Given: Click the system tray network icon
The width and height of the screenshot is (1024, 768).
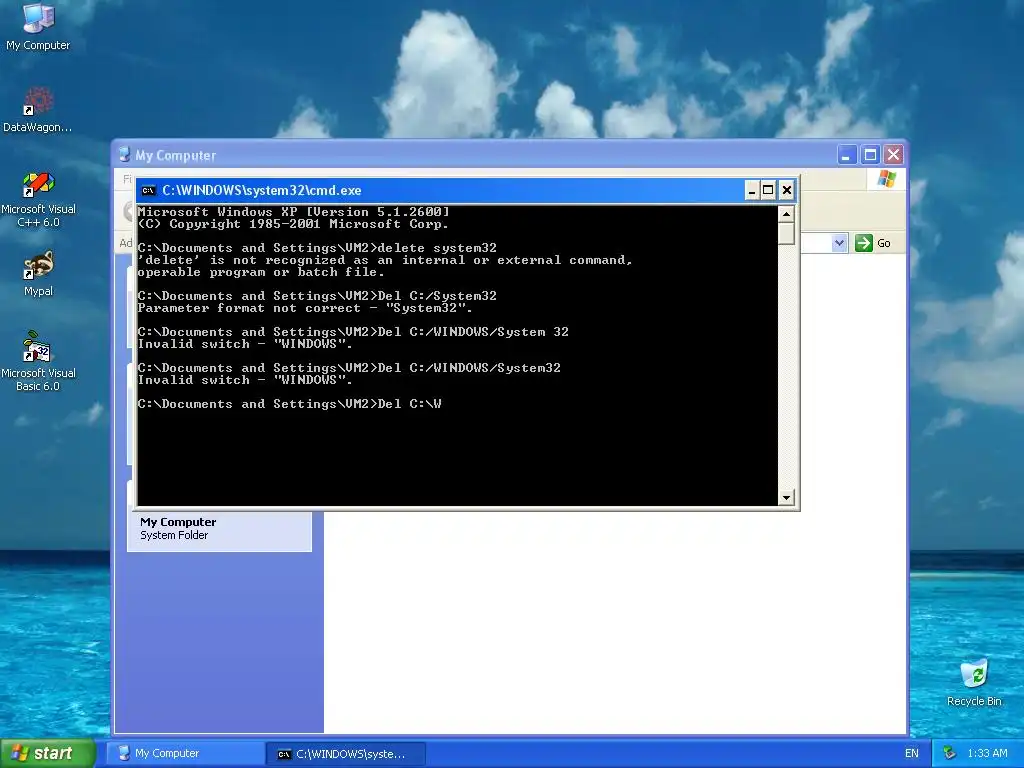Looking at the screenshot, I should tap(950, 753).
